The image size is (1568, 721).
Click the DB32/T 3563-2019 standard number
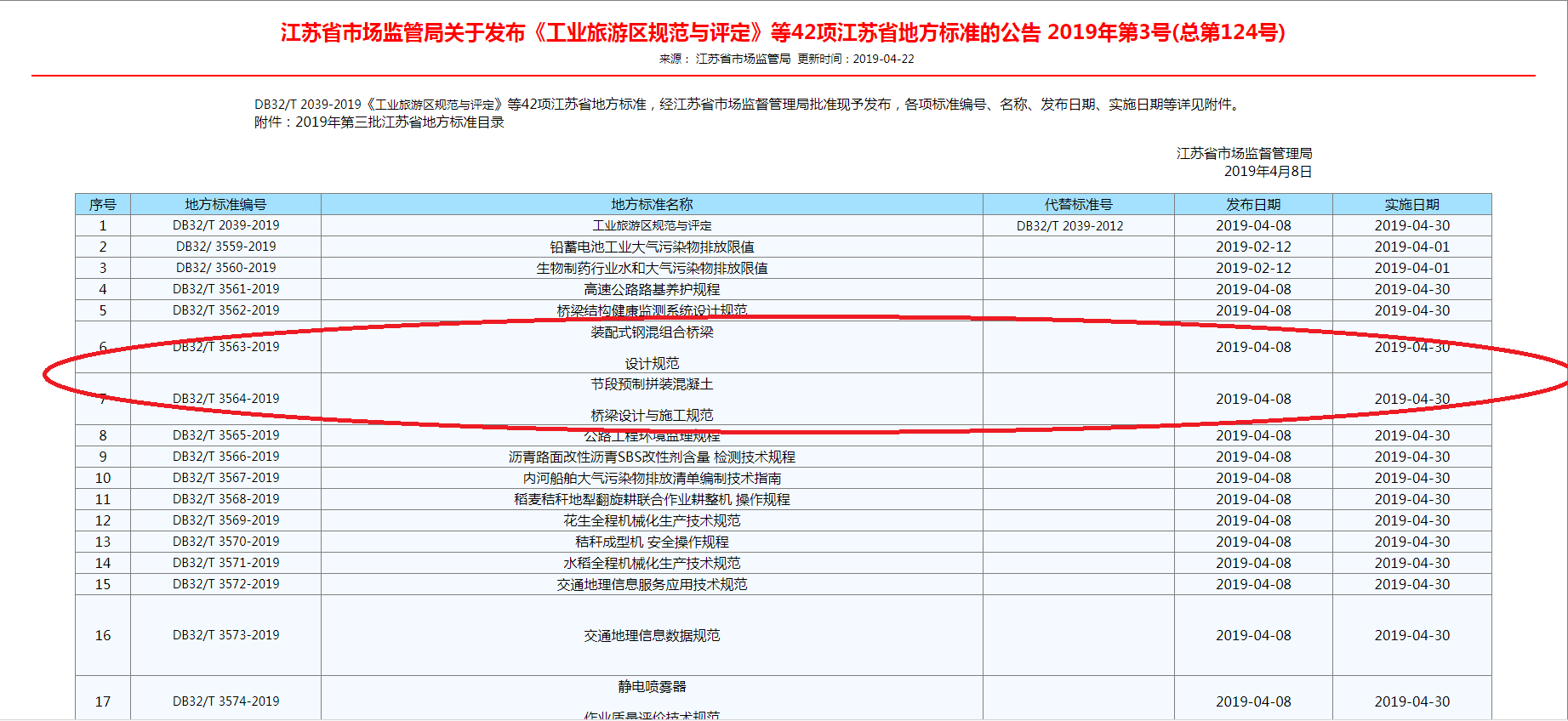coord(225,347)
